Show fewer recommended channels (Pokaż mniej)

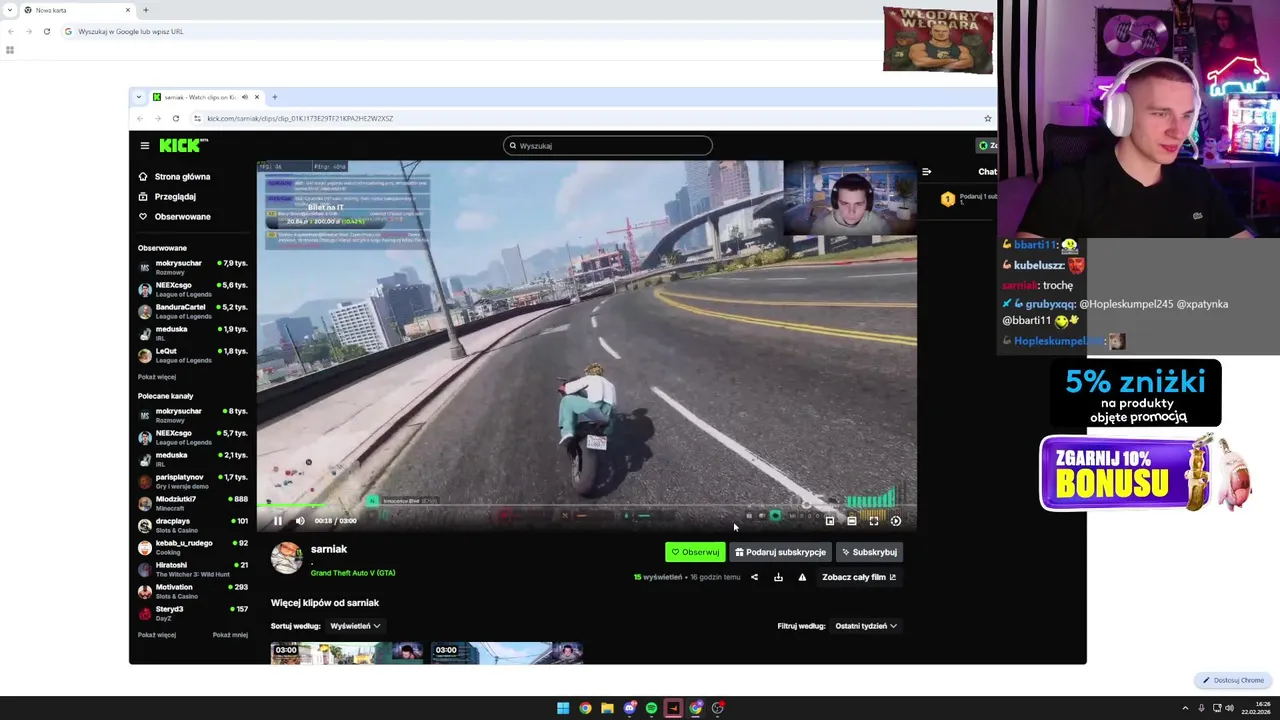tap(230, 635)
